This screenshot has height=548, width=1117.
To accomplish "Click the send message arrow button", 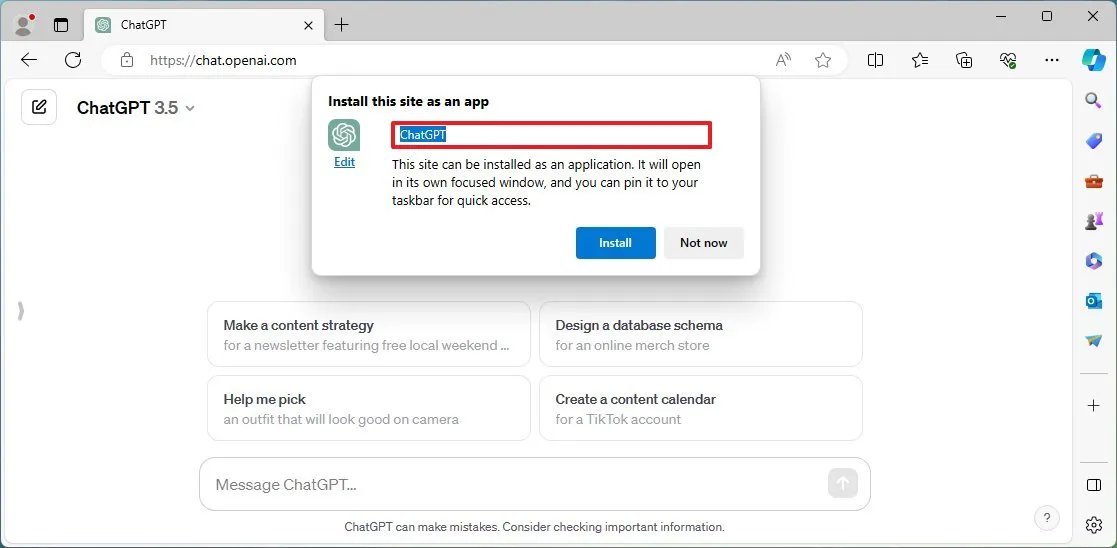I will pyautogui.click(x=843, y=484).
